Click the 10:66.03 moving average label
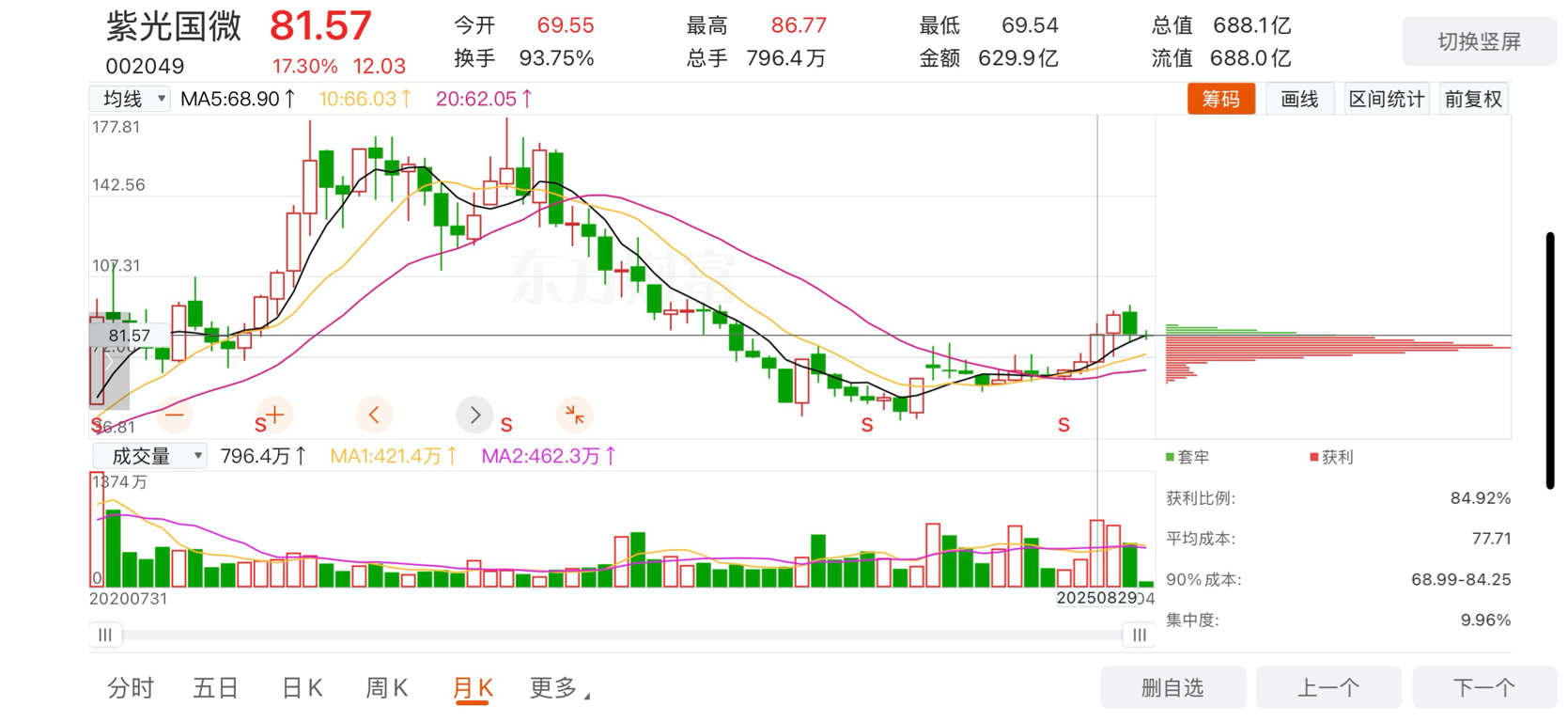Screen dimensions: 1568x722 (365, 99)
